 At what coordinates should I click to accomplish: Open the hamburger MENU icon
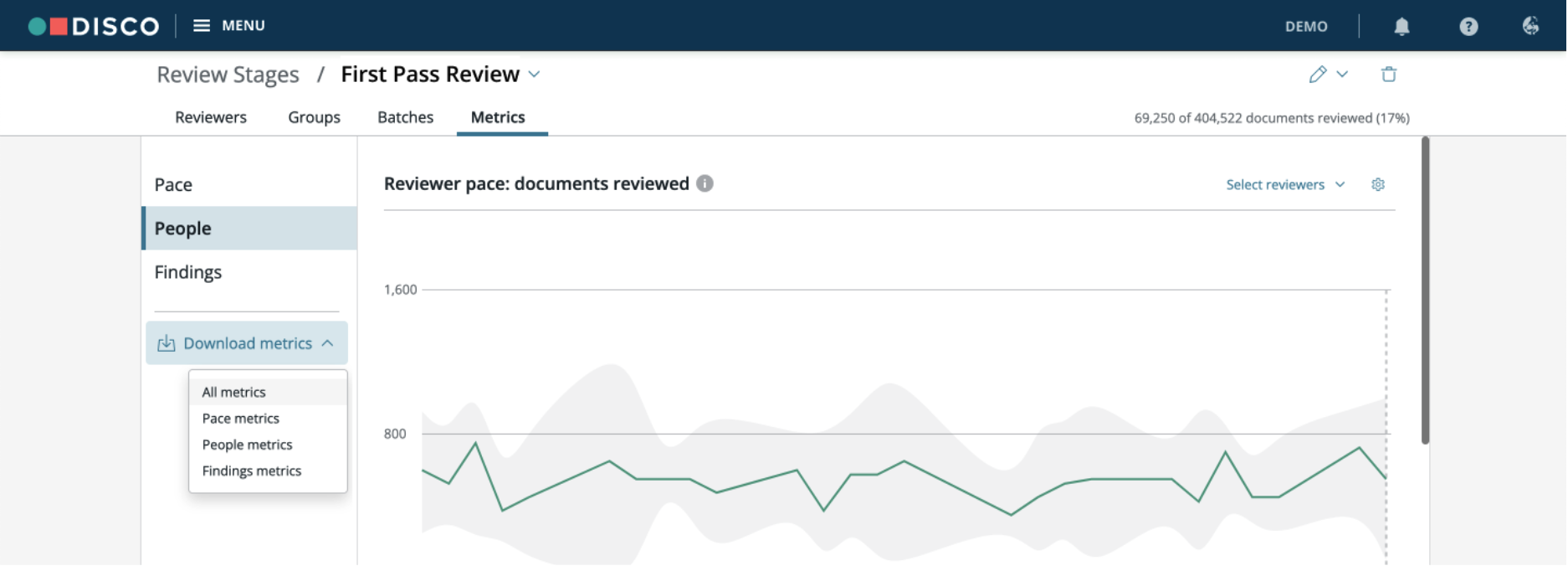[202, 26]
